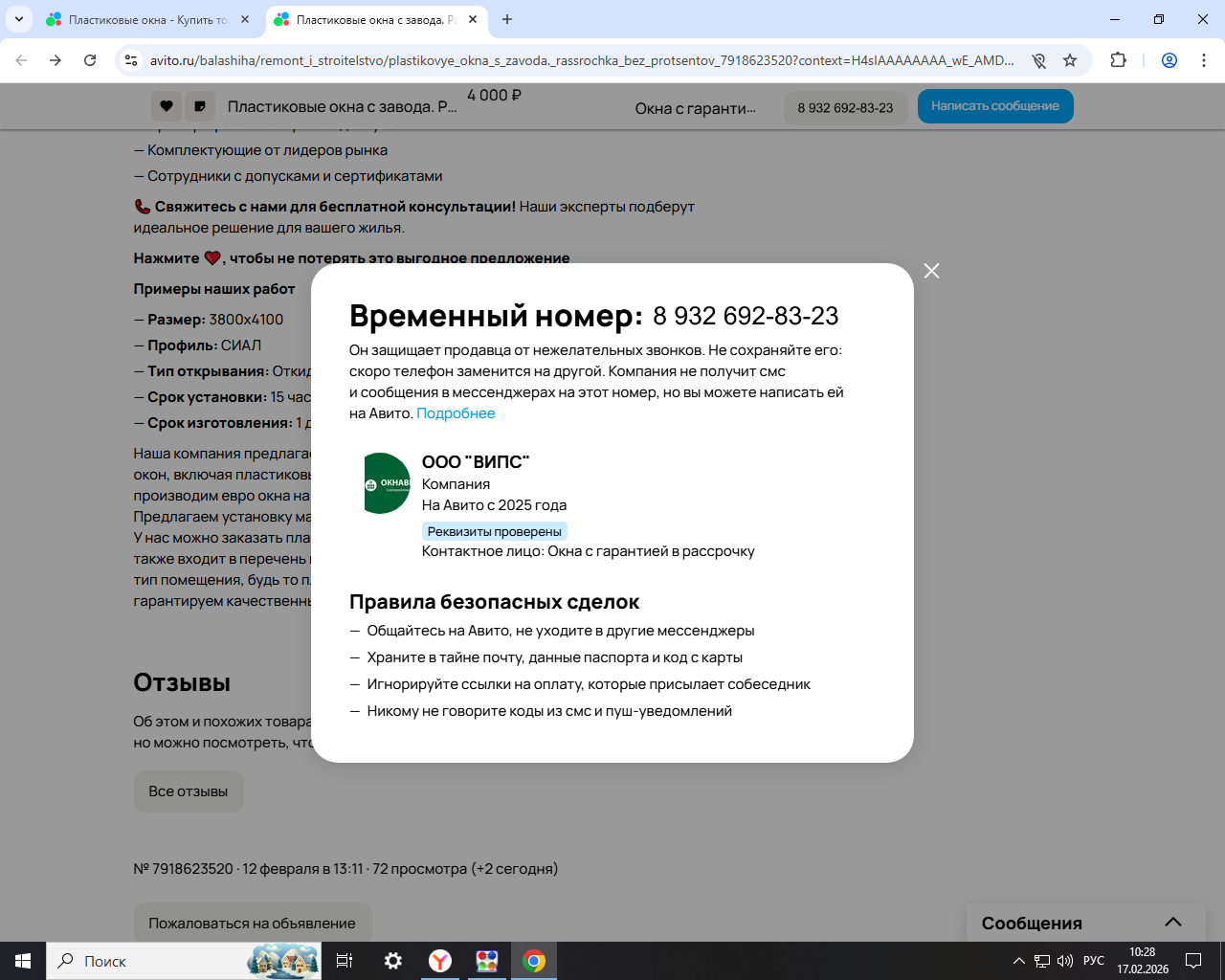Image resolution: width=1225 pixels, height=980 pixels.
Task: Switch the РУС input language
Action: [1094, 961]
